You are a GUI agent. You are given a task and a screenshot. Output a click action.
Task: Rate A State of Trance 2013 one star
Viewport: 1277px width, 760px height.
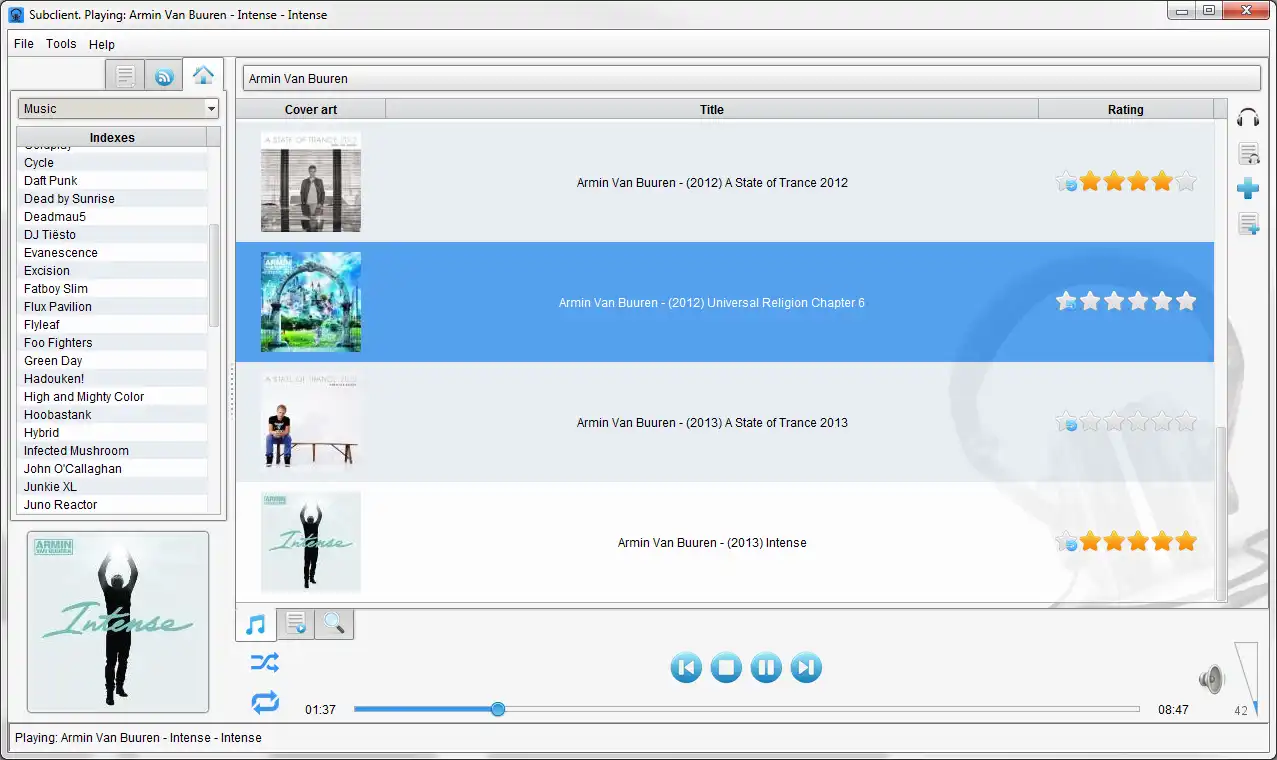click(x=1090, y=421)
